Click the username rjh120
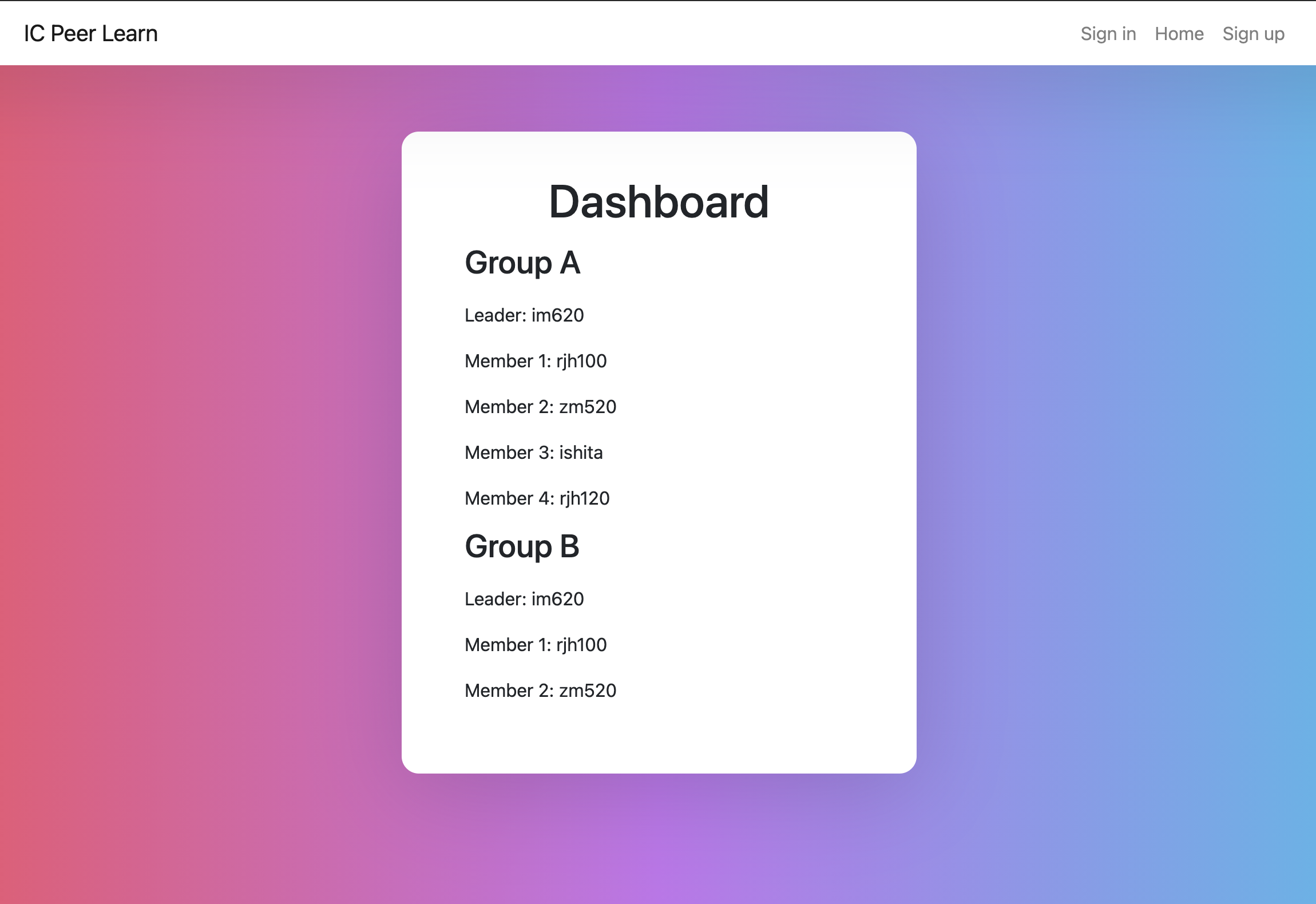This screenshot has width=1316, height=904. (584, 498)
